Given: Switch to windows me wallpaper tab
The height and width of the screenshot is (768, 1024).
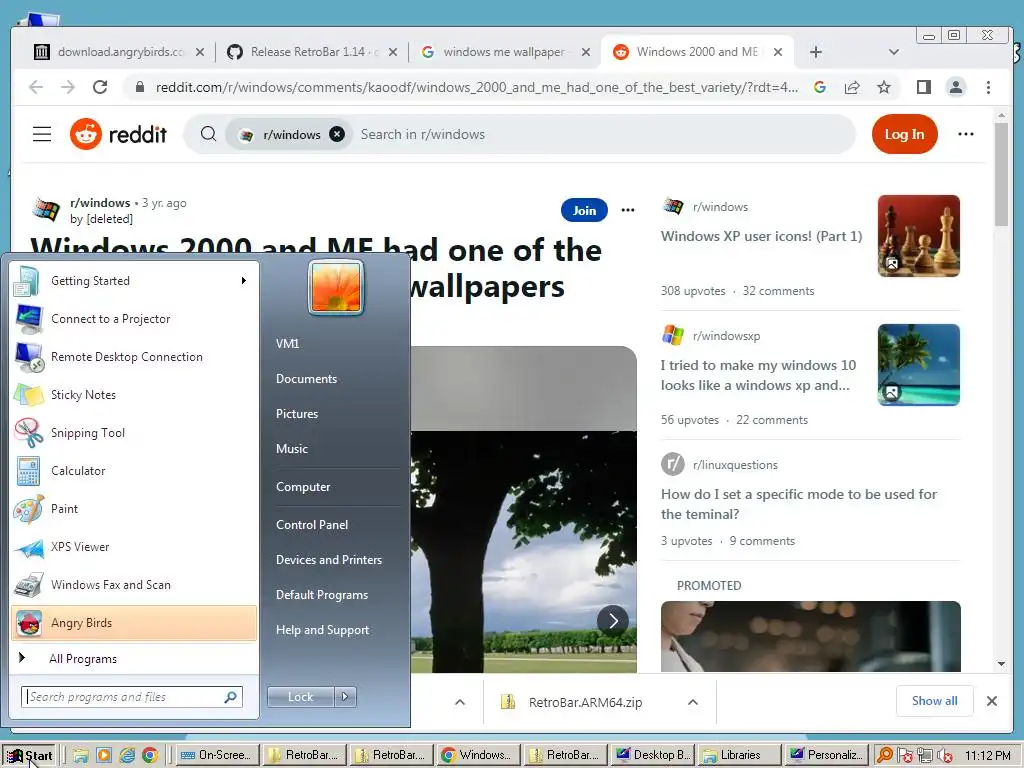Looking at the screenshot, I should click(506, 52).
